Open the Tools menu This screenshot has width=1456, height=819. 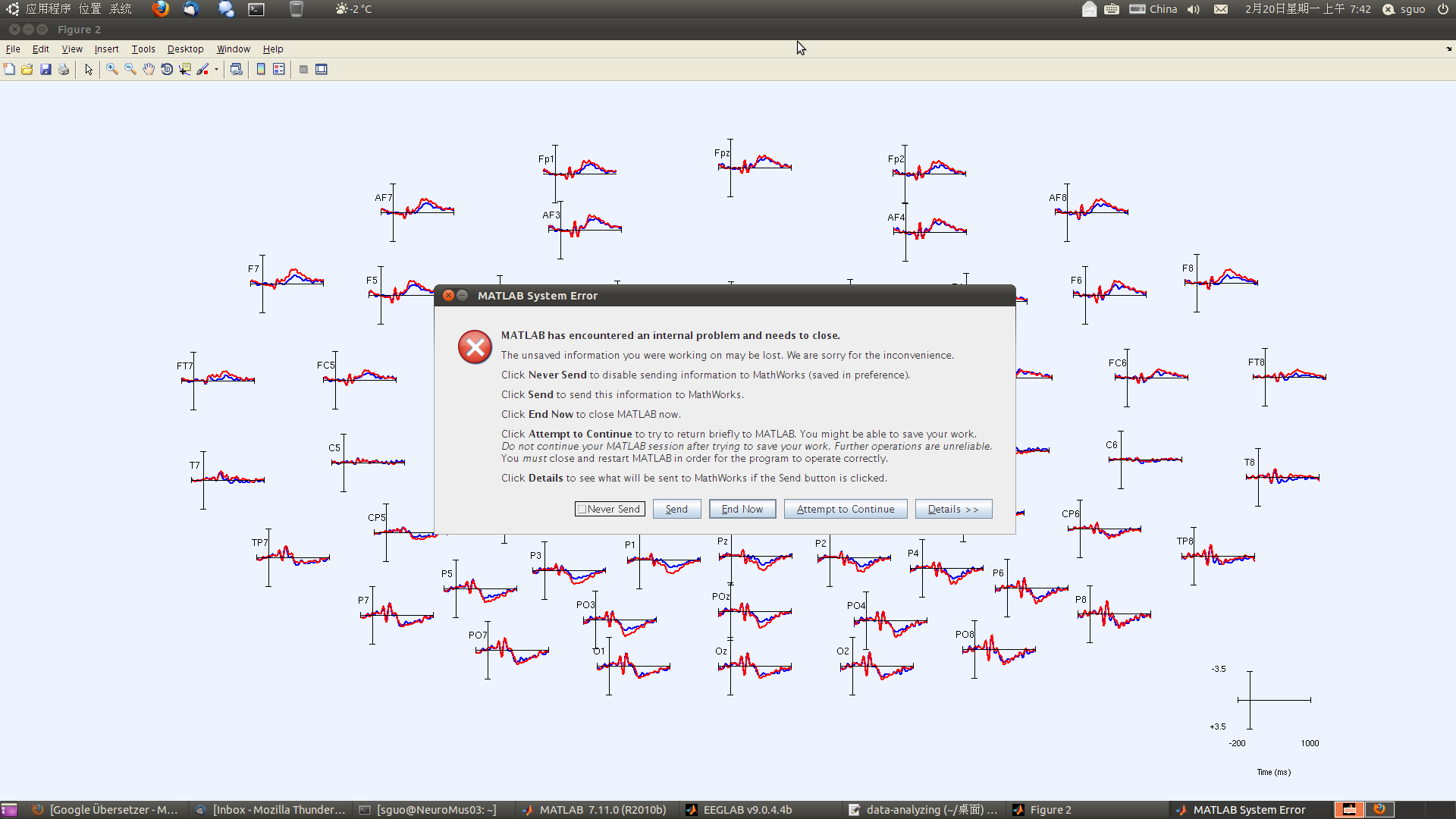[143, 49]
